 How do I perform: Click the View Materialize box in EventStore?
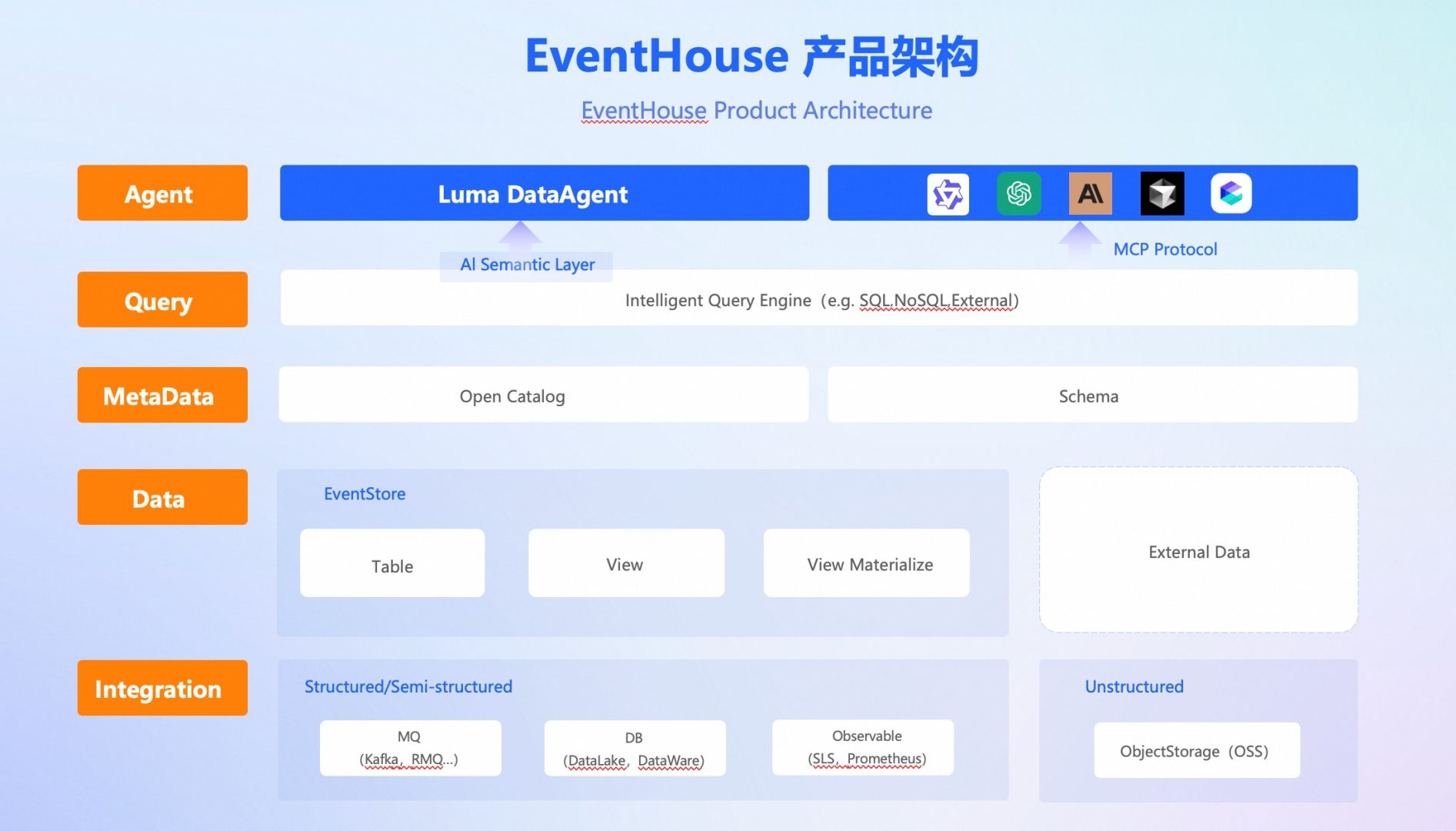click(x=867, y=564)
